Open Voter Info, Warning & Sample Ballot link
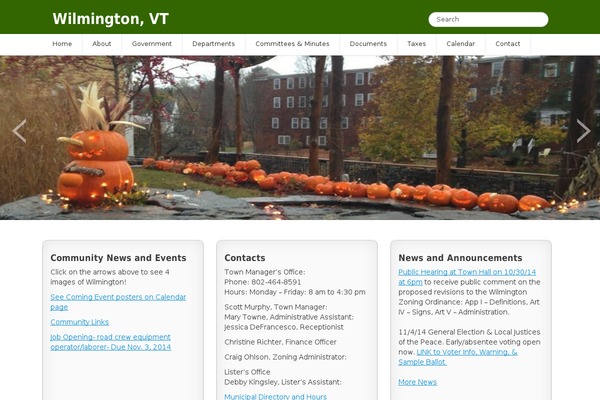 (458, 357)
